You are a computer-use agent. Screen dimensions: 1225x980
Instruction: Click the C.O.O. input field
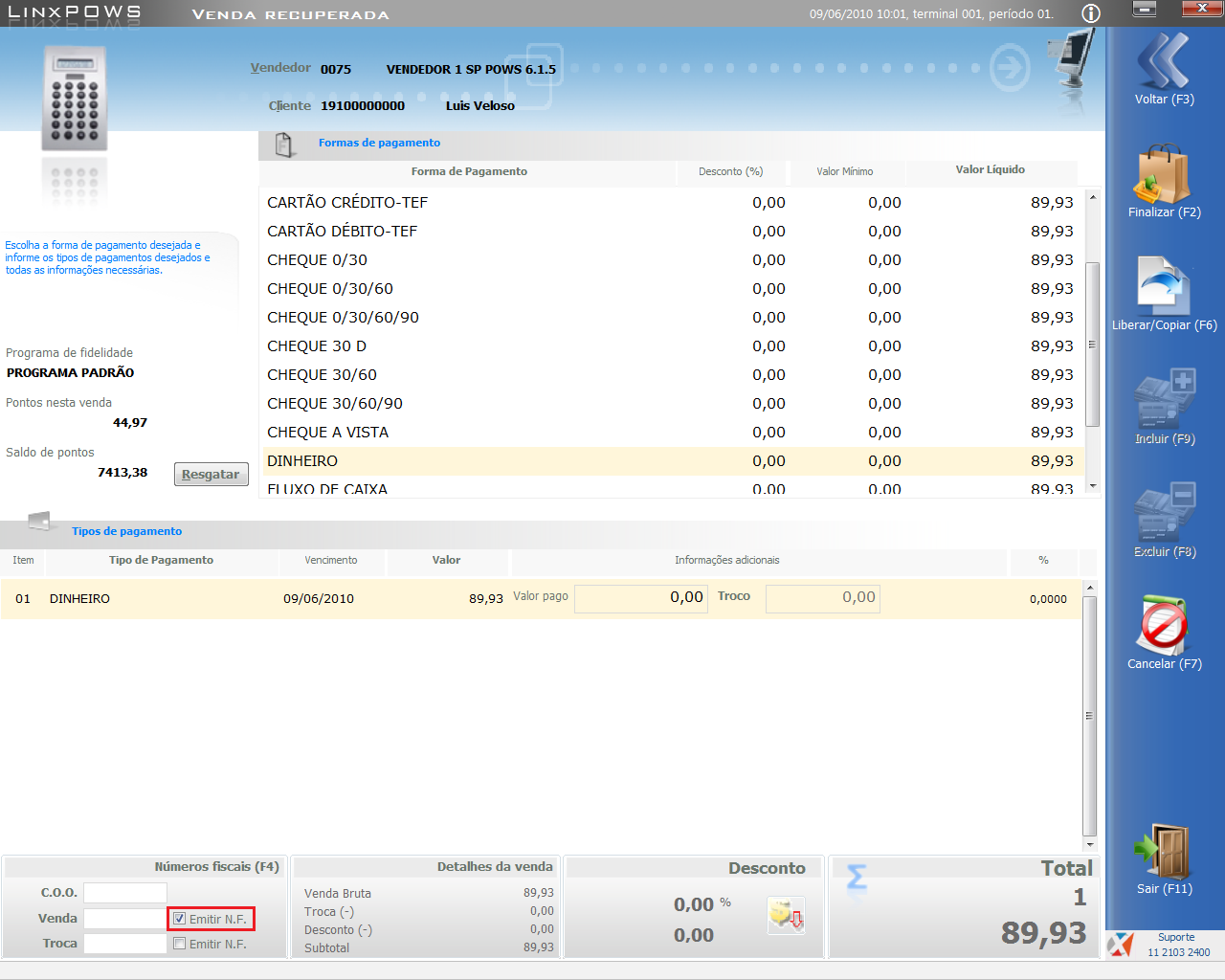click(125, 893)
